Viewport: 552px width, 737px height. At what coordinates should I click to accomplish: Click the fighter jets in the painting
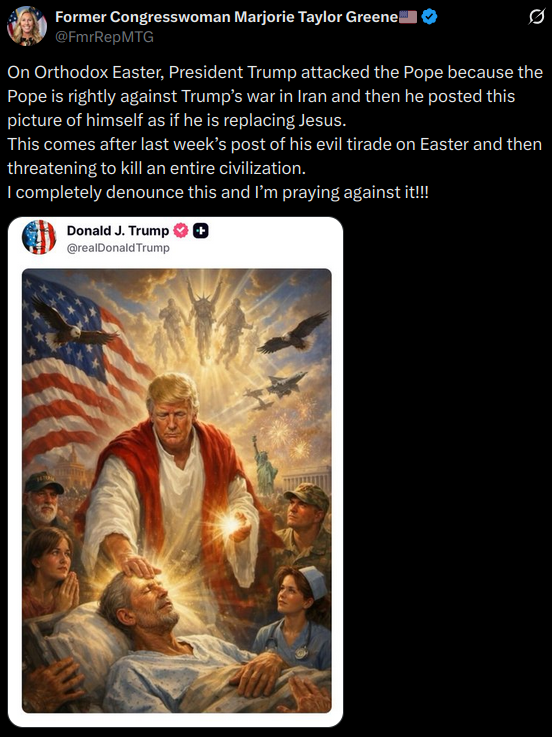276,389
